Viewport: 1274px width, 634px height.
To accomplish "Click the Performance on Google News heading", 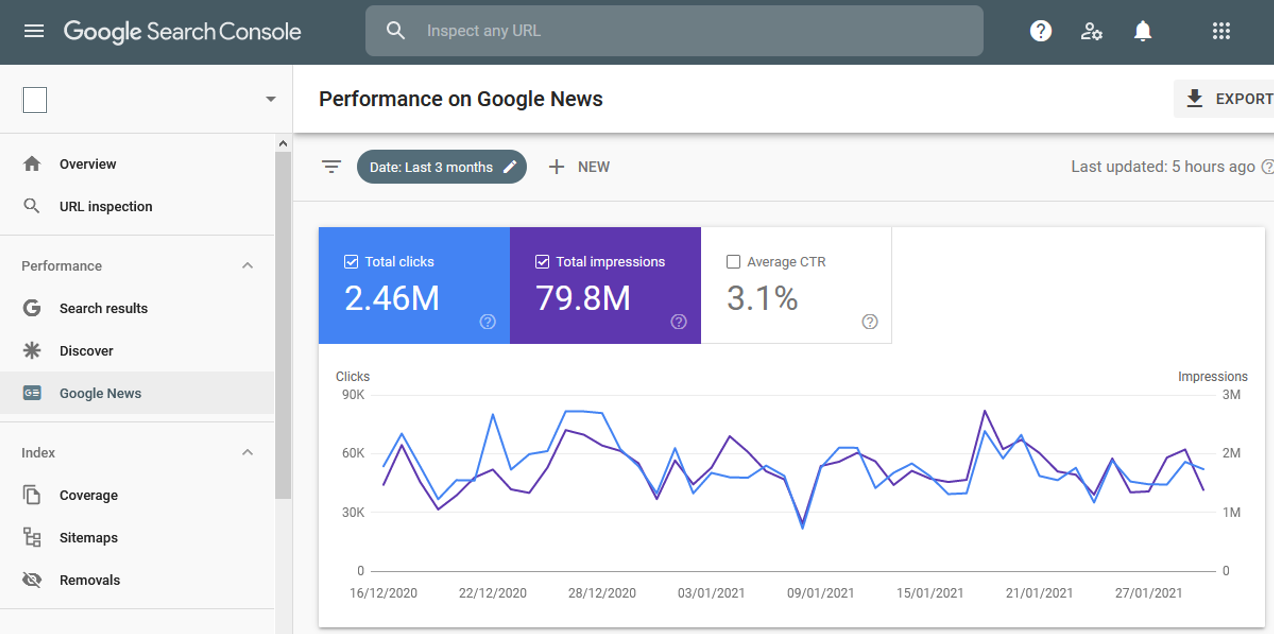I will point(461,99).
